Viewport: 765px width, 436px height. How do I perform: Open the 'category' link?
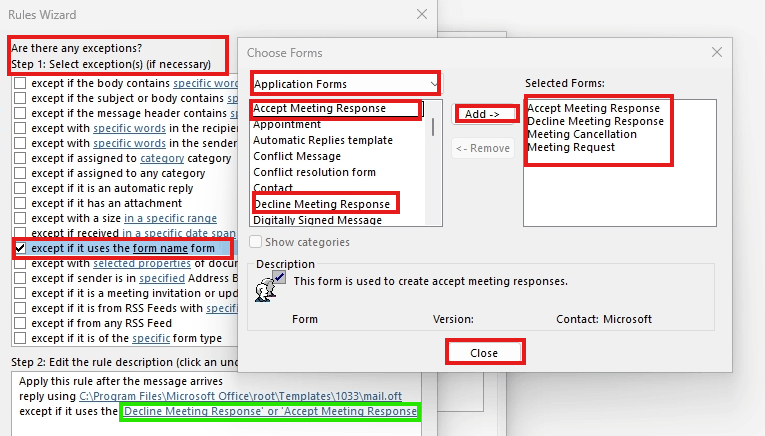point(162,159)
